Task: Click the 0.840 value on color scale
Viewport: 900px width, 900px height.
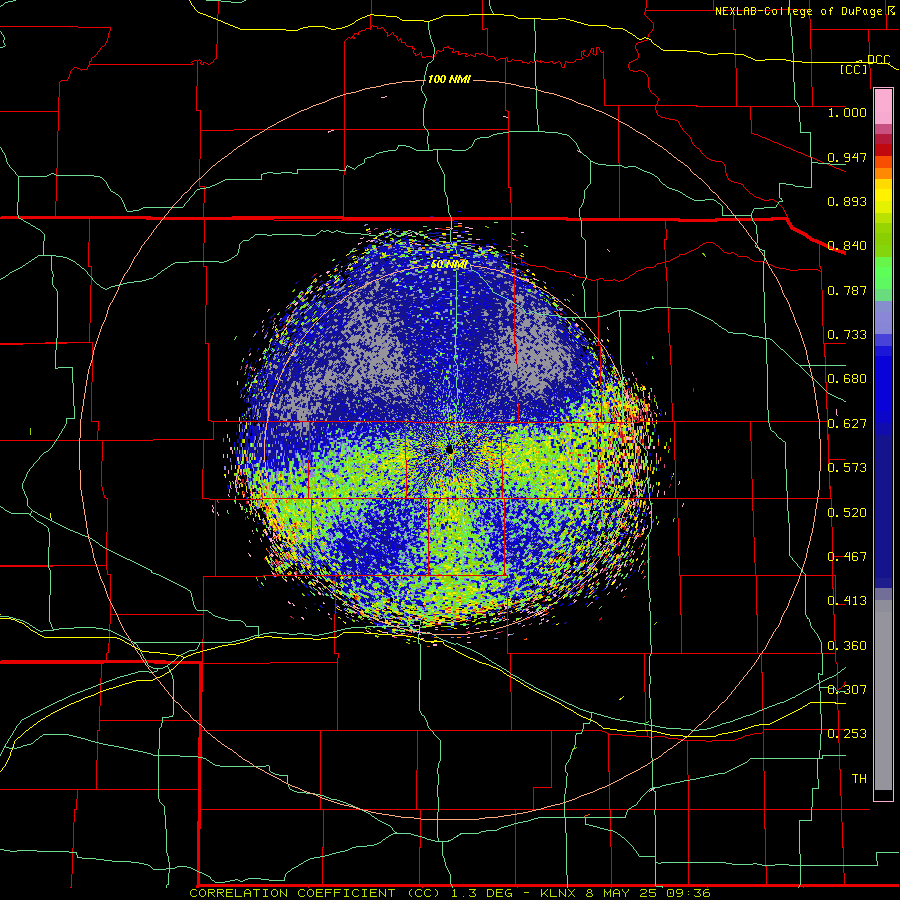Action: [847, 246]
